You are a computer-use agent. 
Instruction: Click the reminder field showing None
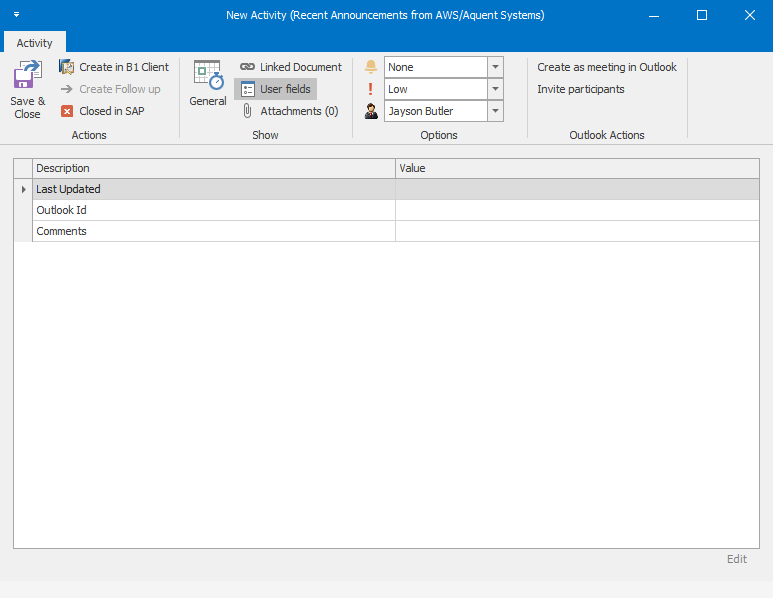tap(436, 67)
